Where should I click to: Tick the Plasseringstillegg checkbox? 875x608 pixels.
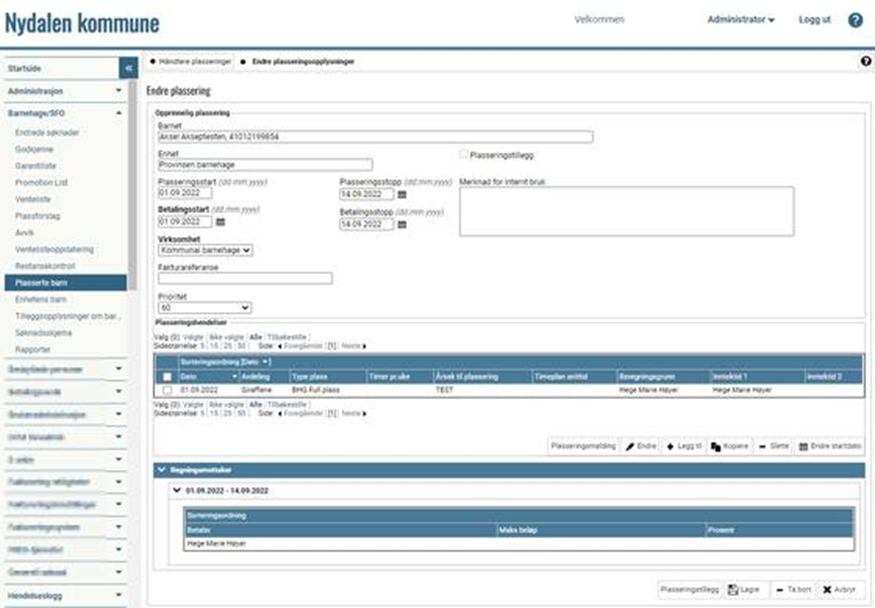pyautogui.click(x=463, y=155)
